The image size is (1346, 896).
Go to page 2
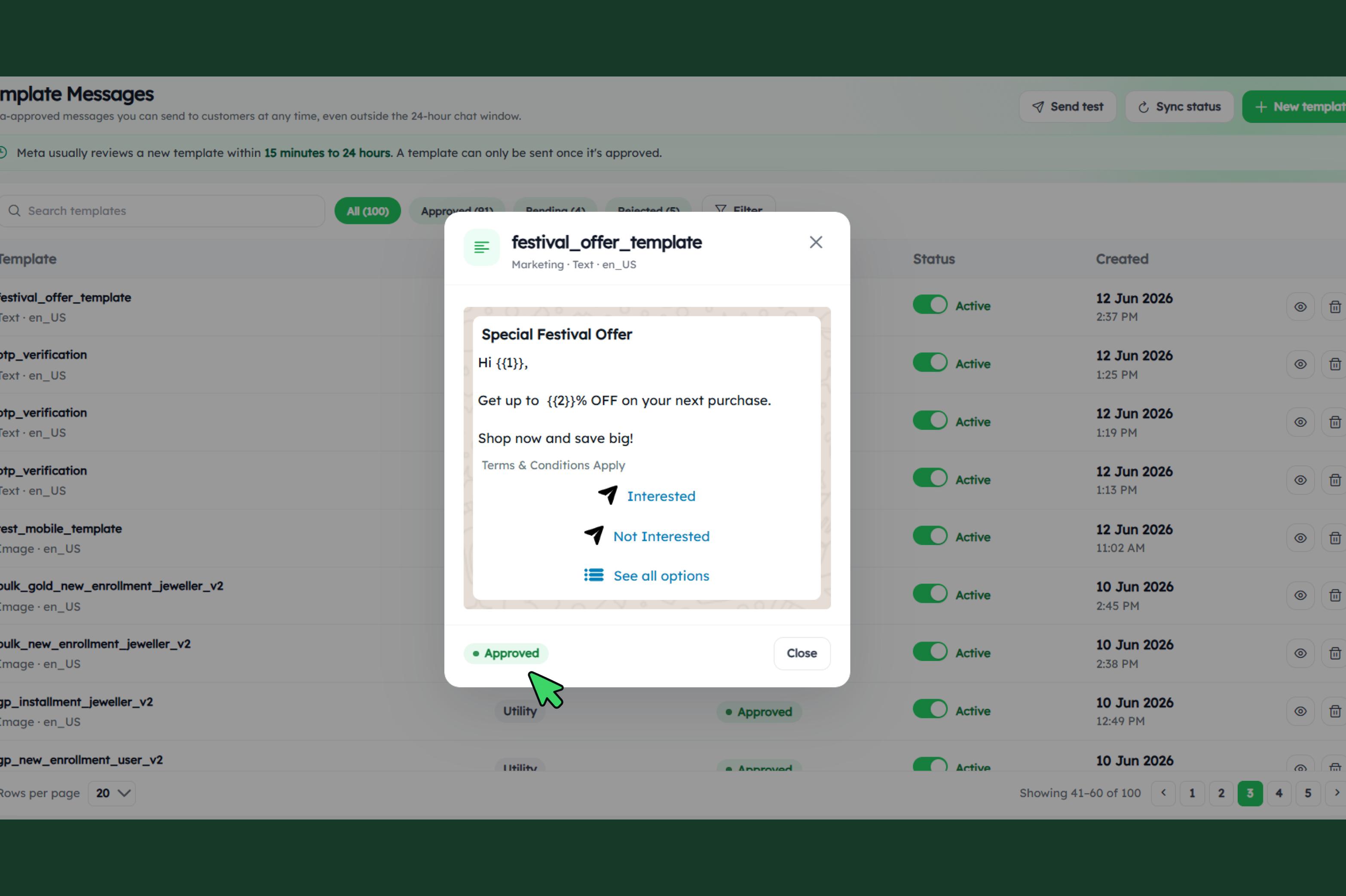pyautogui.click(x=1221, y=793)
